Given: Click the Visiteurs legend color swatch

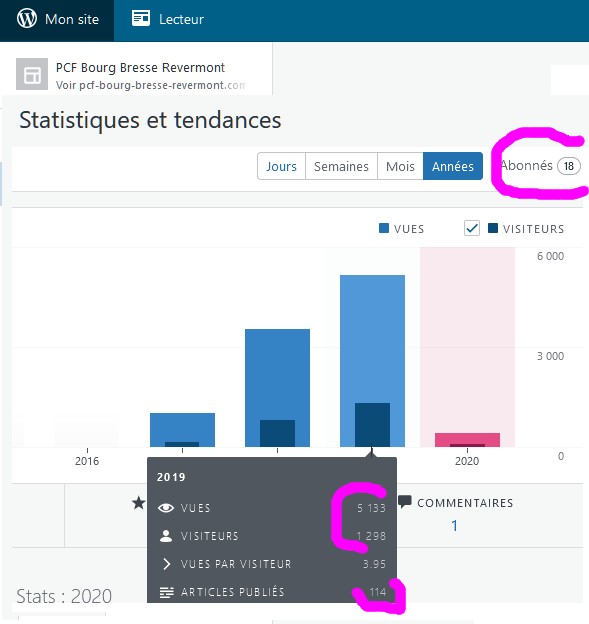Looking at the screenshot, I should [493, 228].
